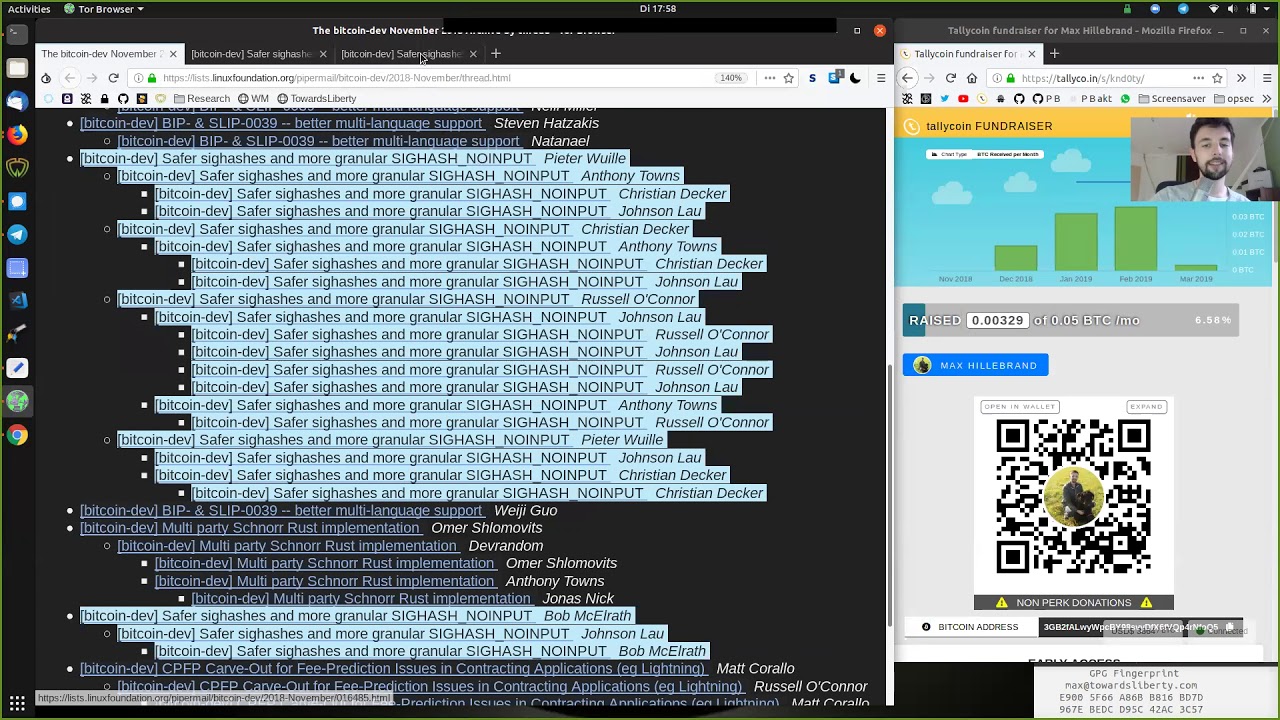Select BITCOIN ADDRESS tab

[970, 627]
